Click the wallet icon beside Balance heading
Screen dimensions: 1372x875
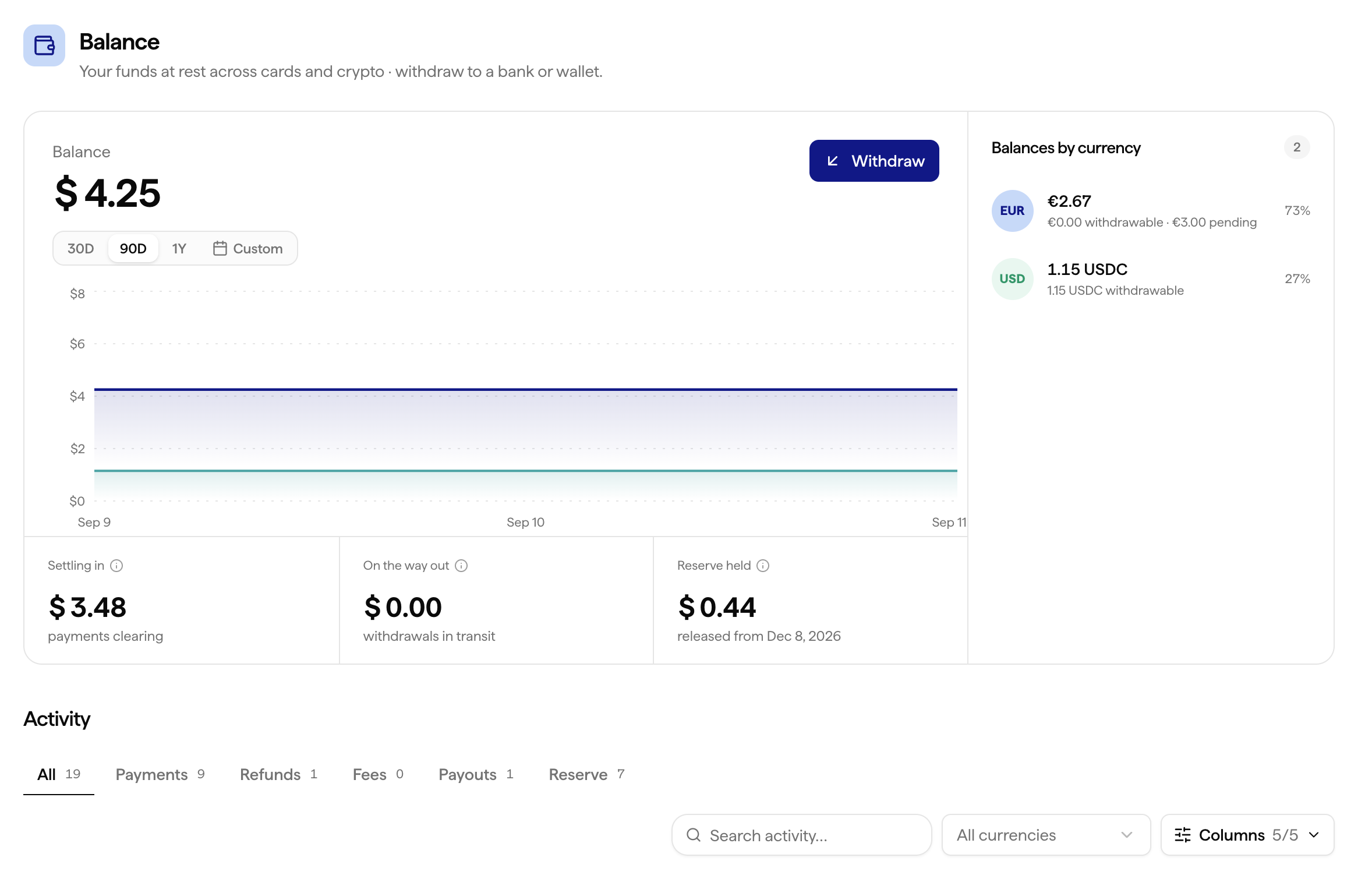tap(44, 45)
